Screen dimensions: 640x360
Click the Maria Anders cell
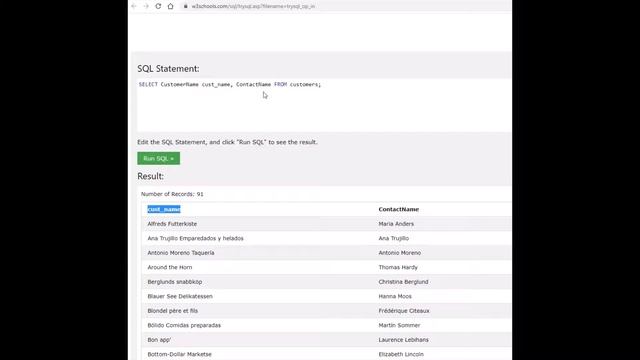click(396, 224)
